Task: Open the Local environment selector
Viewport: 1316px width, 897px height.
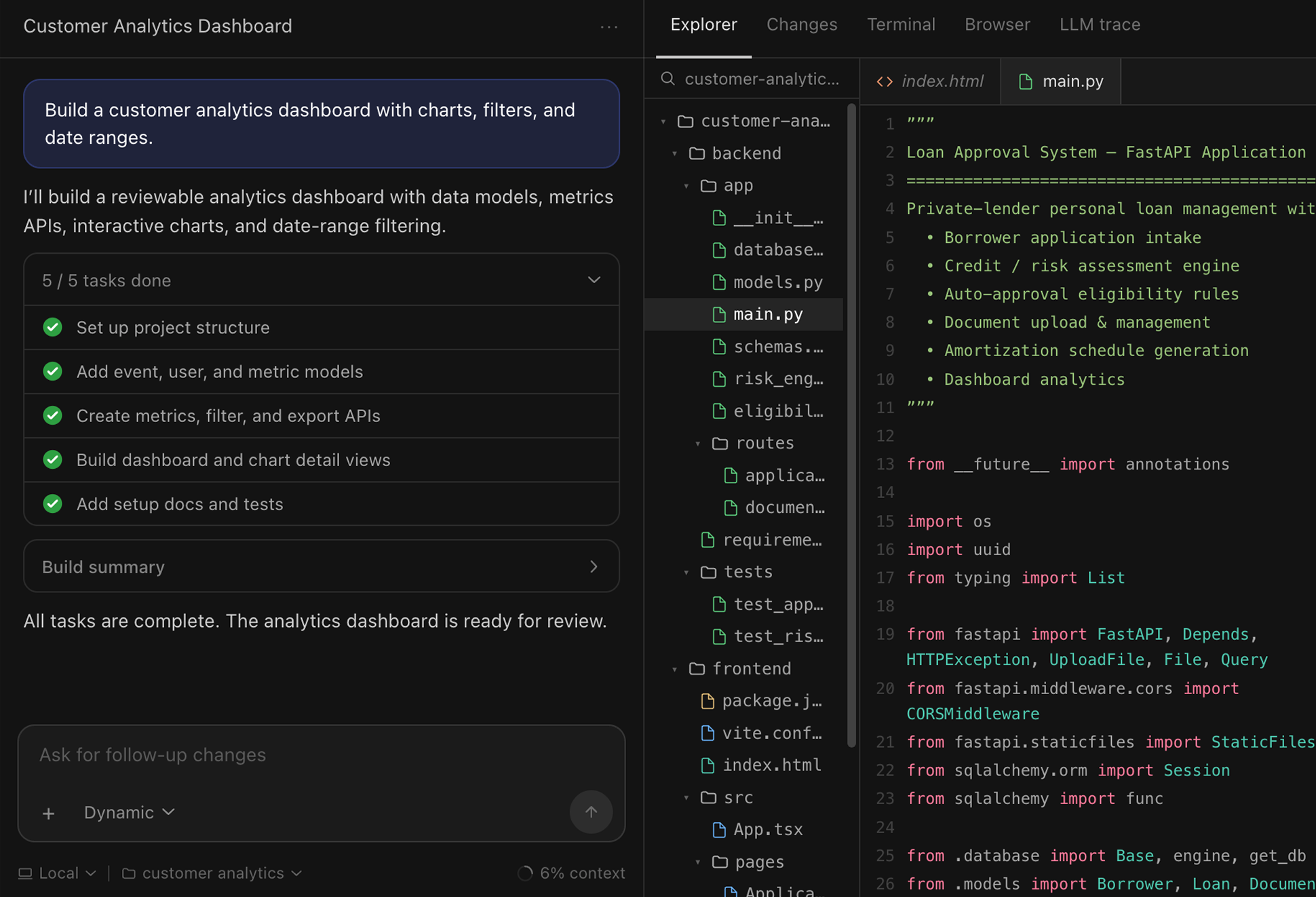Action: pyautogui.click(x=57, y=873)
